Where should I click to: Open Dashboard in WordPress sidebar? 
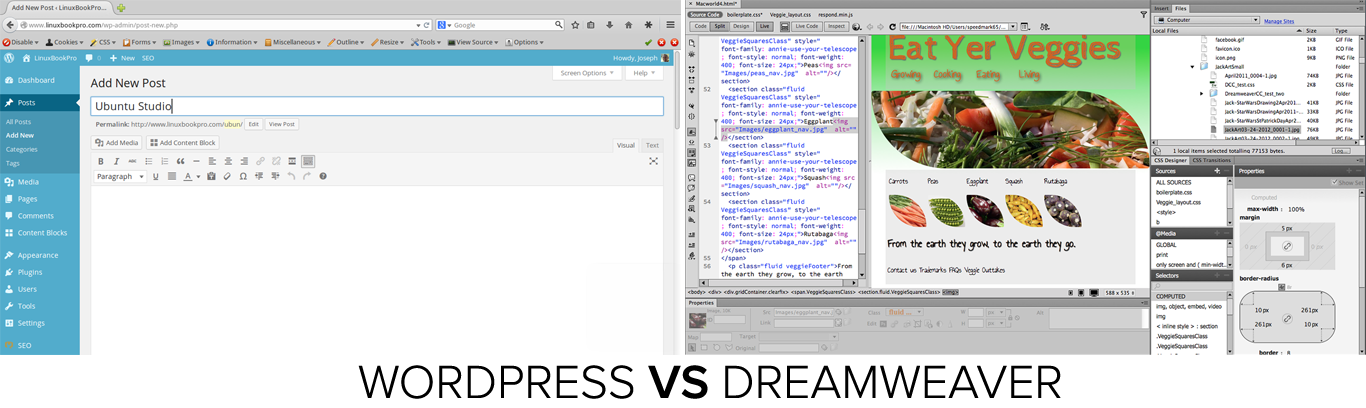point(36,80)
